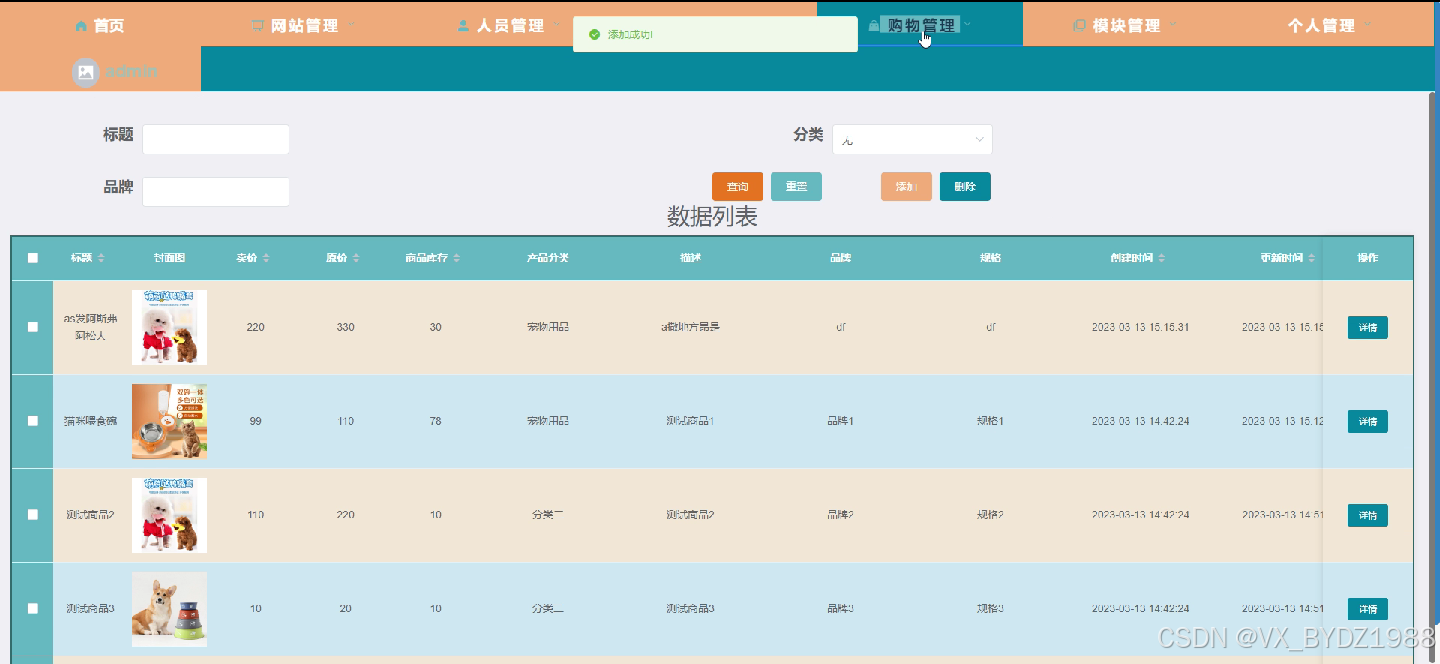Toggle the select-all checkbox in table header
Viewport: 1440px width, 664px height.
(33, 258)
